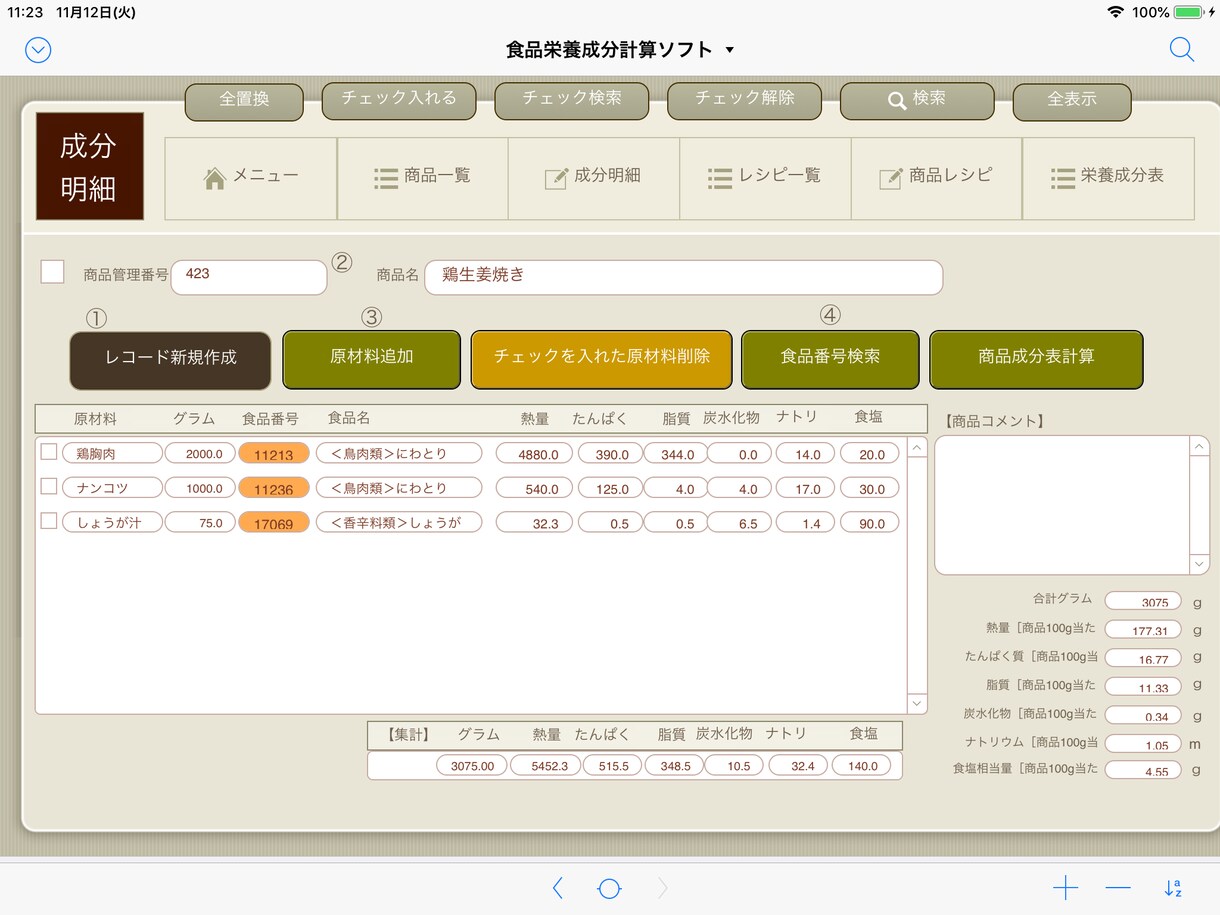Screen dimensions: 1220x915
Task: Click the 検索 button with magnifier
Action: [917, 100]
